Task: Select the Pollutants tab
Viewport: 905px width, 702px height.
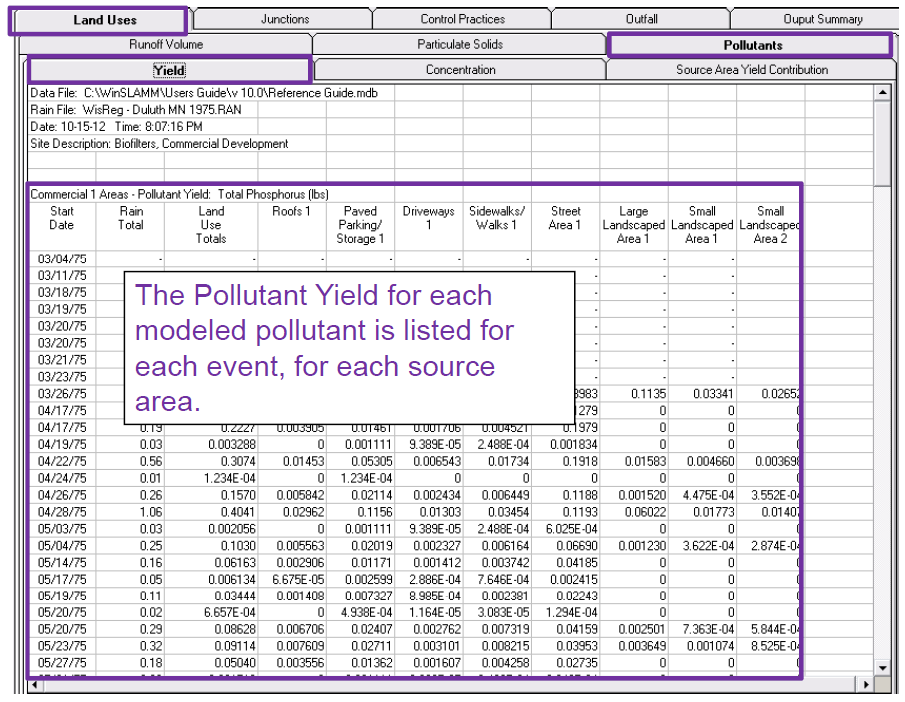Action: click(x=752, y=45)
